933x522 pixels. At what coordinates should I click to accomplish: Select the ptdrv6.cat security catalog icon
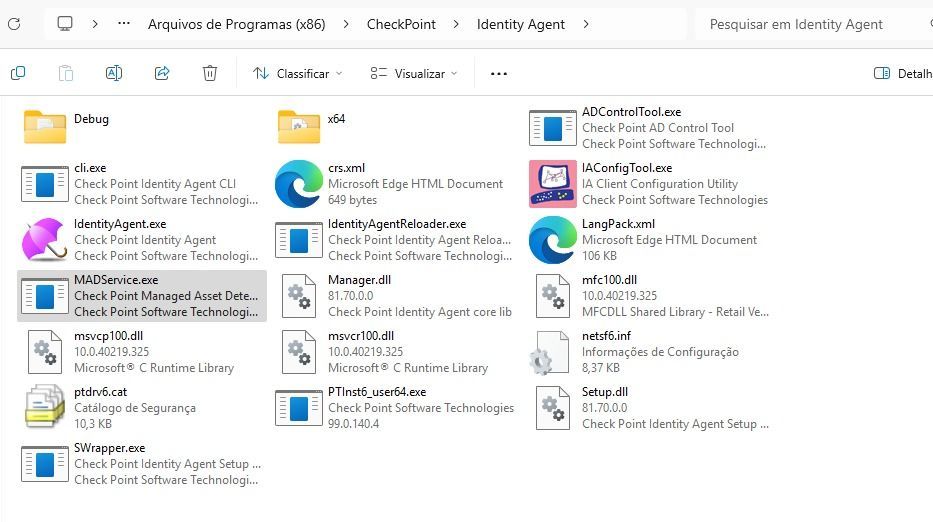[44, 408]
